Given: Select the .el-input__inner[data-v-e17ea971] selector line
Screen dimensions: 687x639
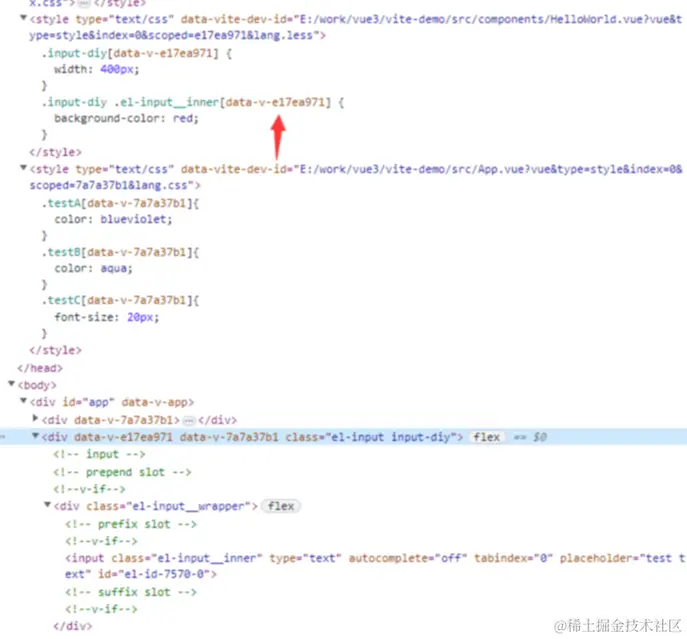Looking at the screenshot, I should tap(193, 103).
